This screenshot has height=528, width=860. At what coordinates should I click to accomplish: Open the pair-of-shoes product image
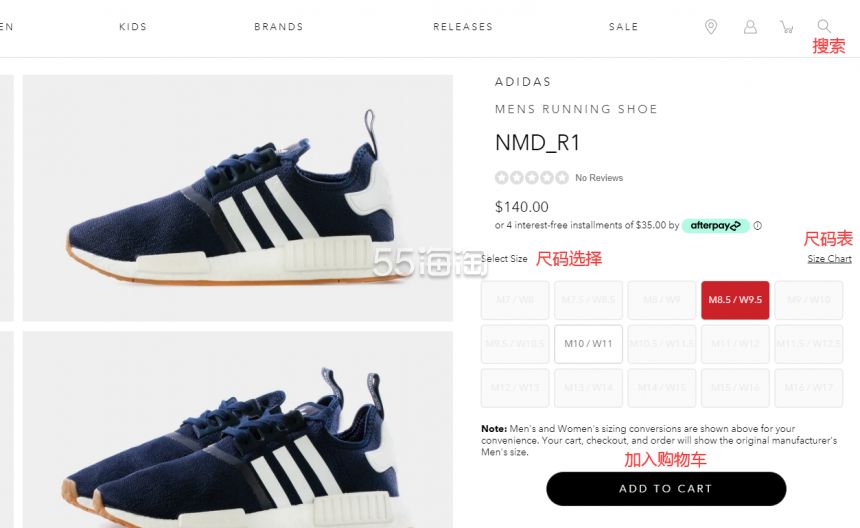(x=237, y=429)
